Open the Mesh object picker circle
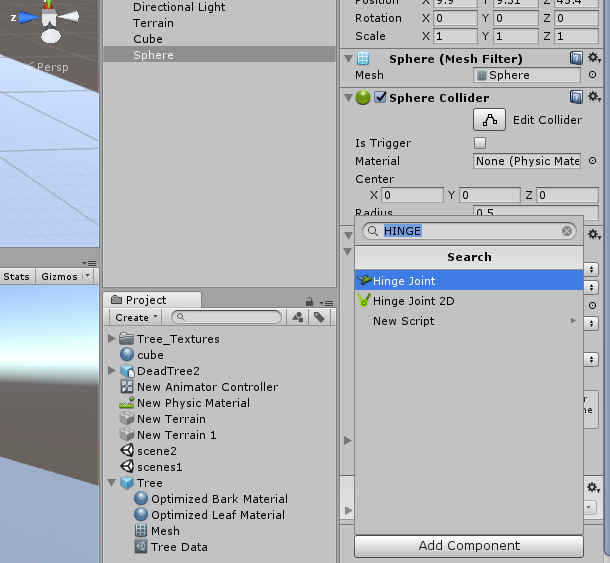 click(592, 74)
